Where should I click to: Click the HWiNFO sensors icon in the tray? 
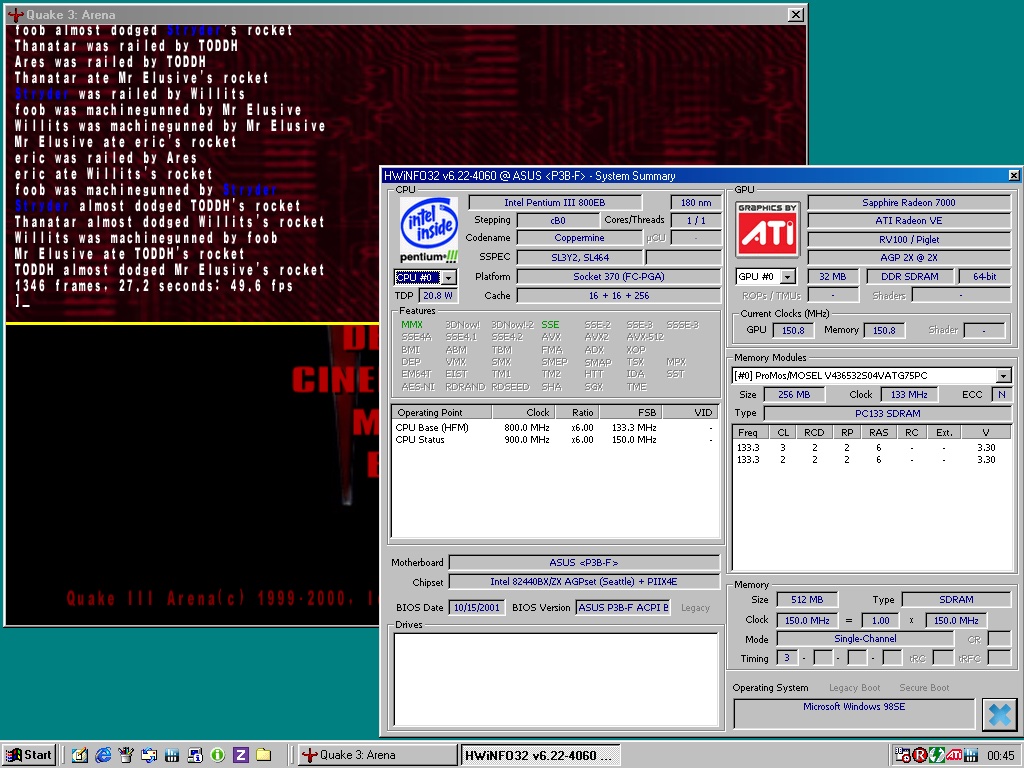pos(971,753)
